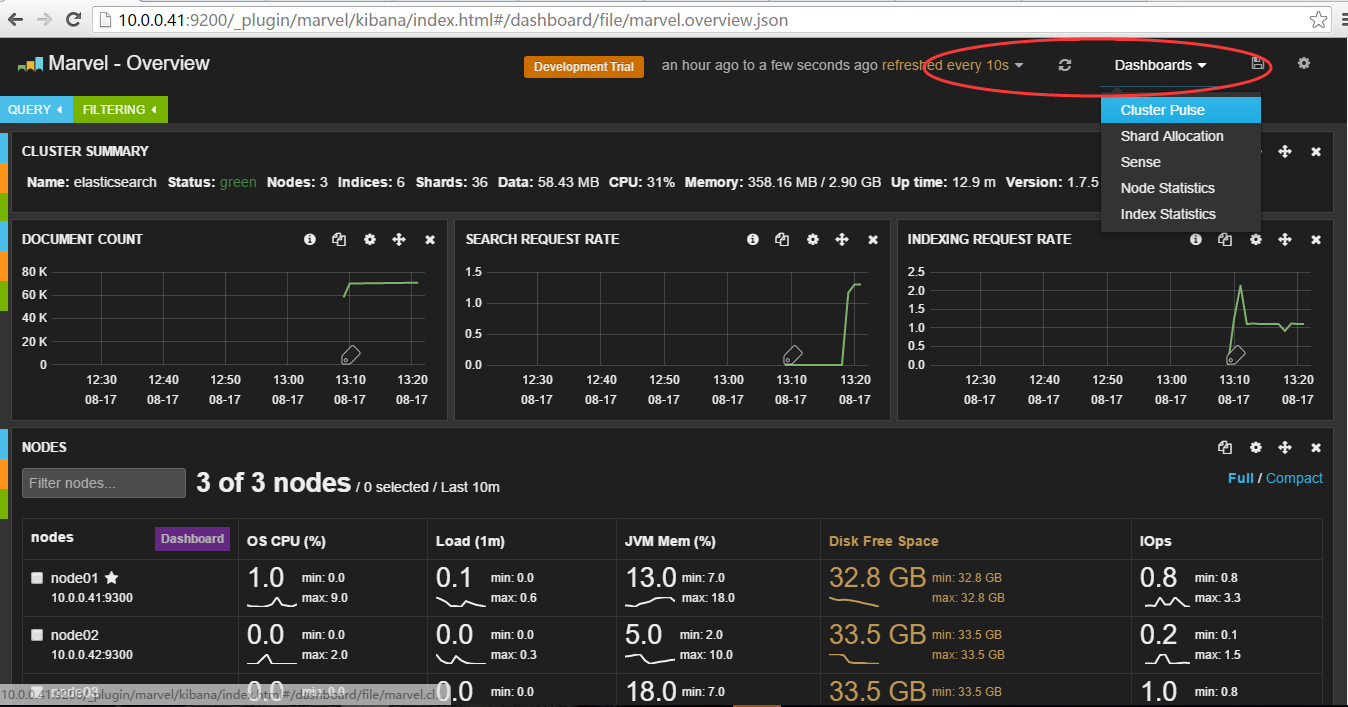Click move handle of Nodes panel
The width and height of the screenshot is (1348, 707).
[x=1285, y=448]
